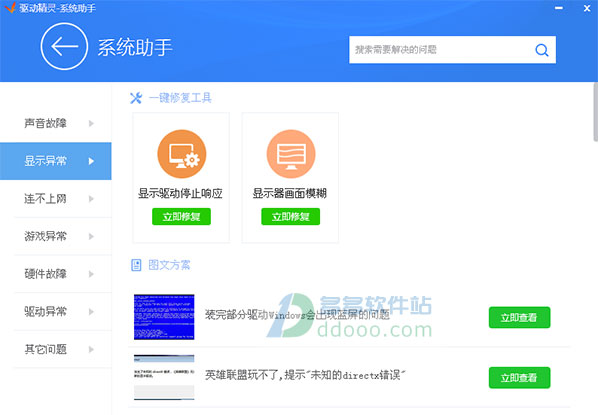
Task: Open the 连不上网 category
Action: 56,199
